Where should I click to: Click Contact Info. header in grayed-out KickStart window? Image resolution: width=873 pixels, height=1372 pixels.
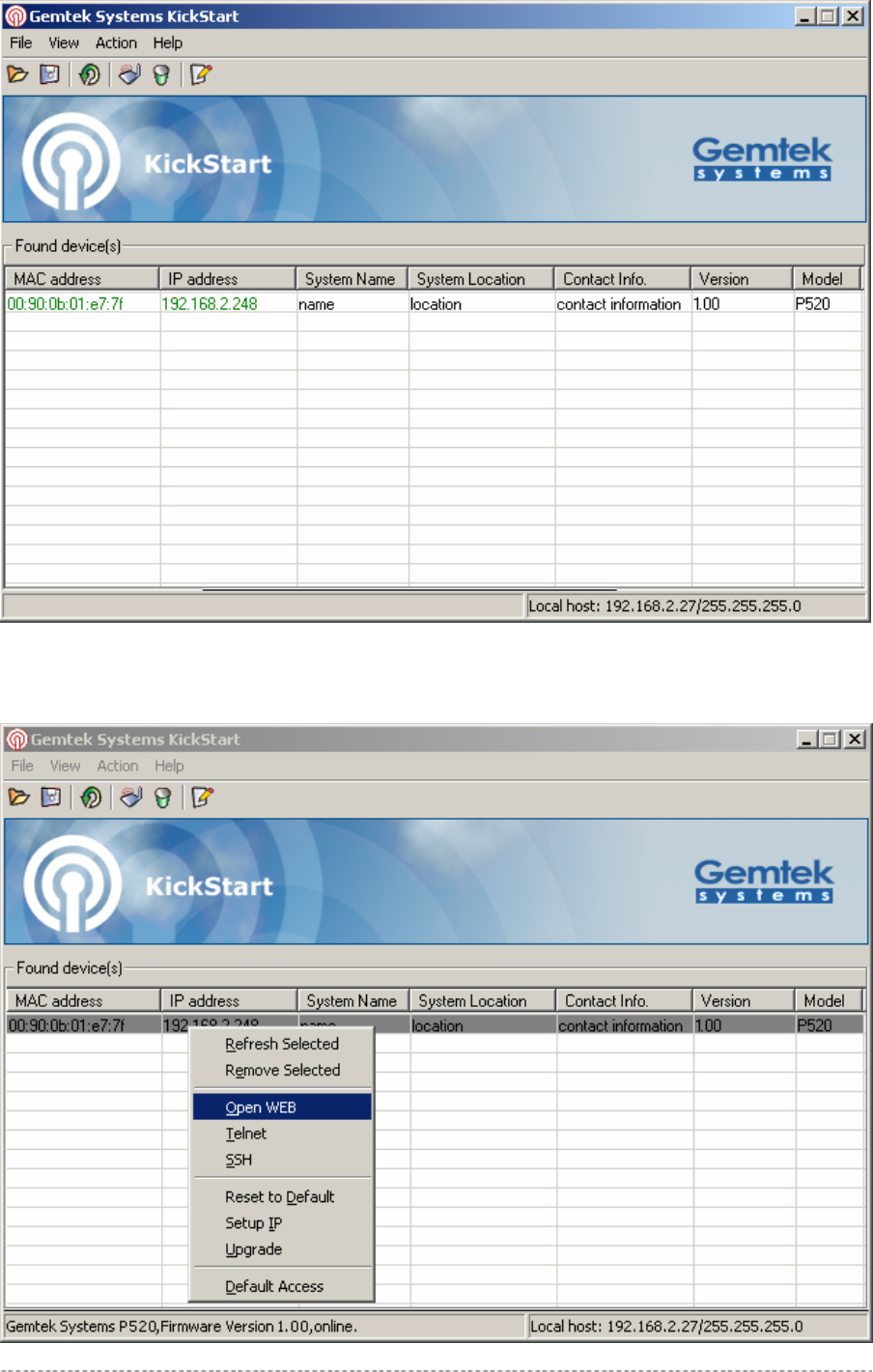click(624, 1001)
